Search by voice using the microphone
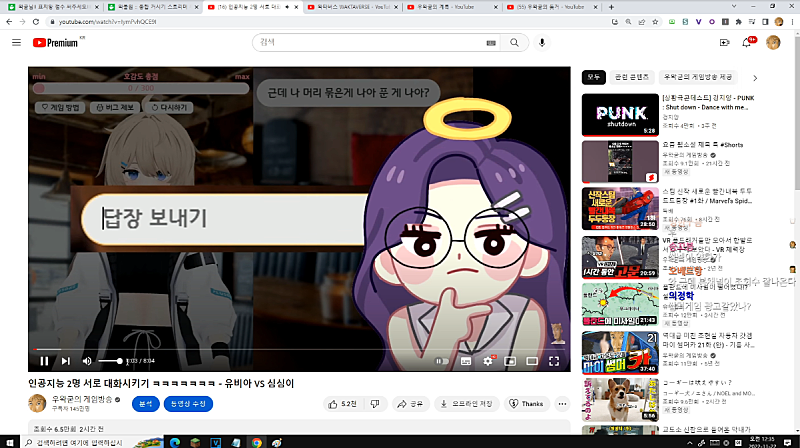The width and height of the screenshot is (800, 448). 542,43
